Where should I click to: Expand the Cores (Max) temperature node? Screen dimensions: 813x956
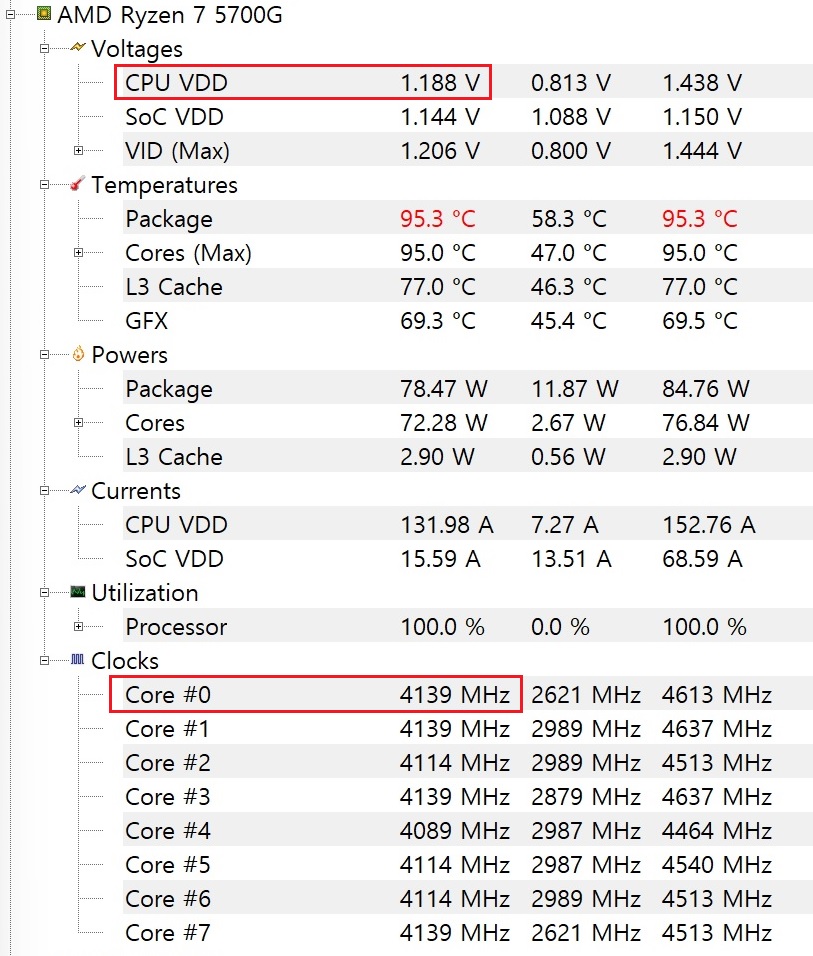tap(78, 252)
